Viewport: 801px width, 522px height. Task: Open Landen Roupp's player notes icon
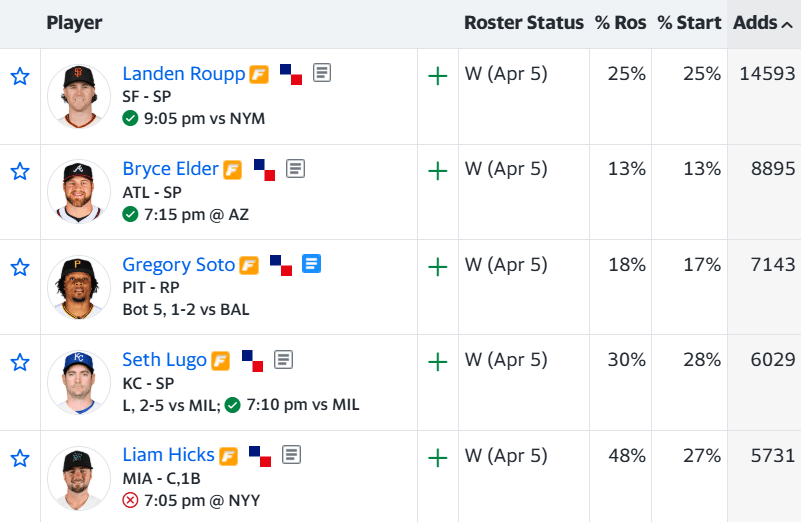(322, 73)
